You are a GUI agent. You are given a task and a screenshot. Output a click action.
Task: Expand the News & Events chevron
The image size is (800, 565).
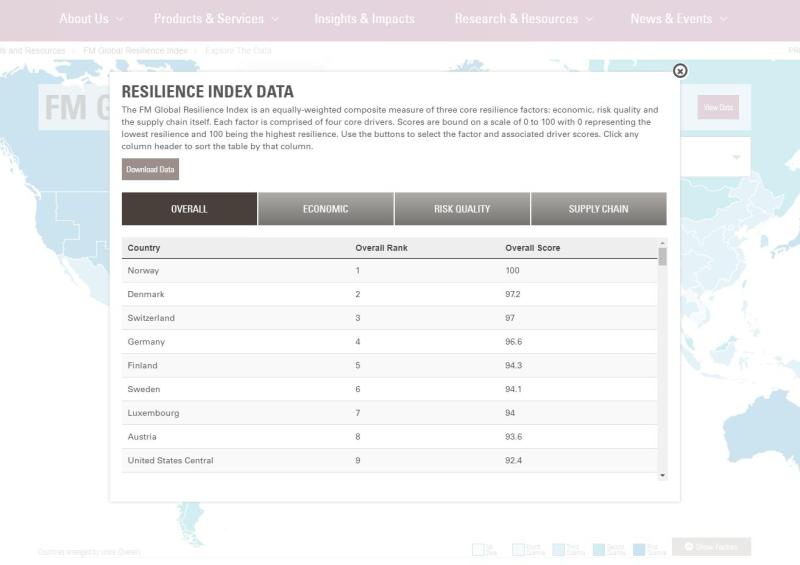coord(723,19)
